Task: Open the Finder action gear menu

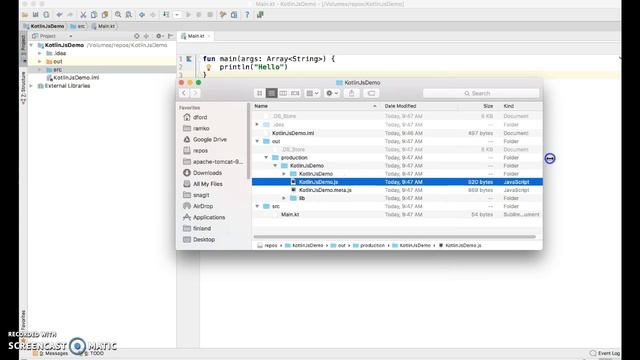Action: (x=332, y=93)
